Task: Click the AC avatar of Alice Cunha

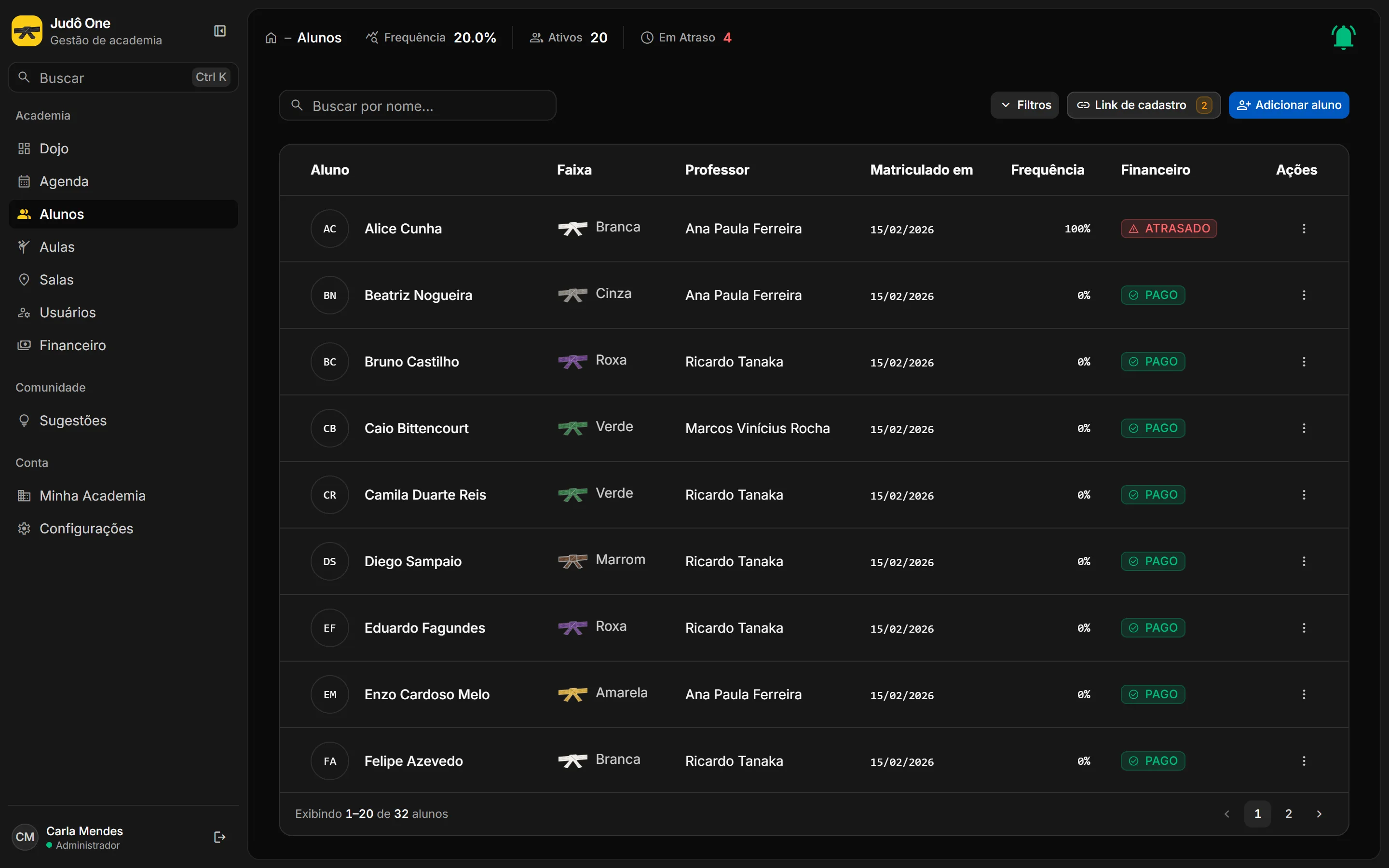Action: 329,229
